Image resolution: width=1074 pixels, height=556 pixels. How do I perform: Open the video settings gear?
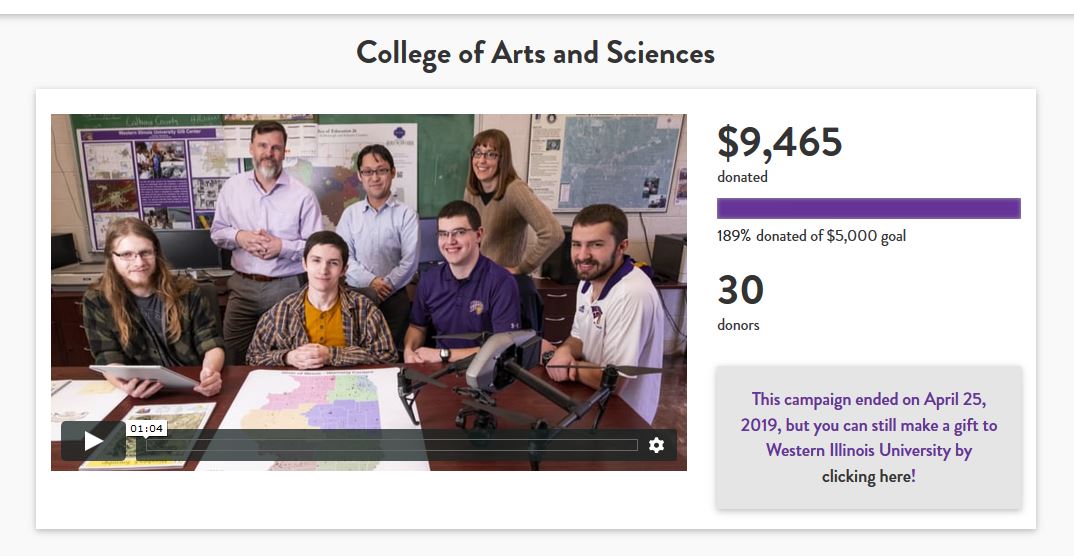656,445
